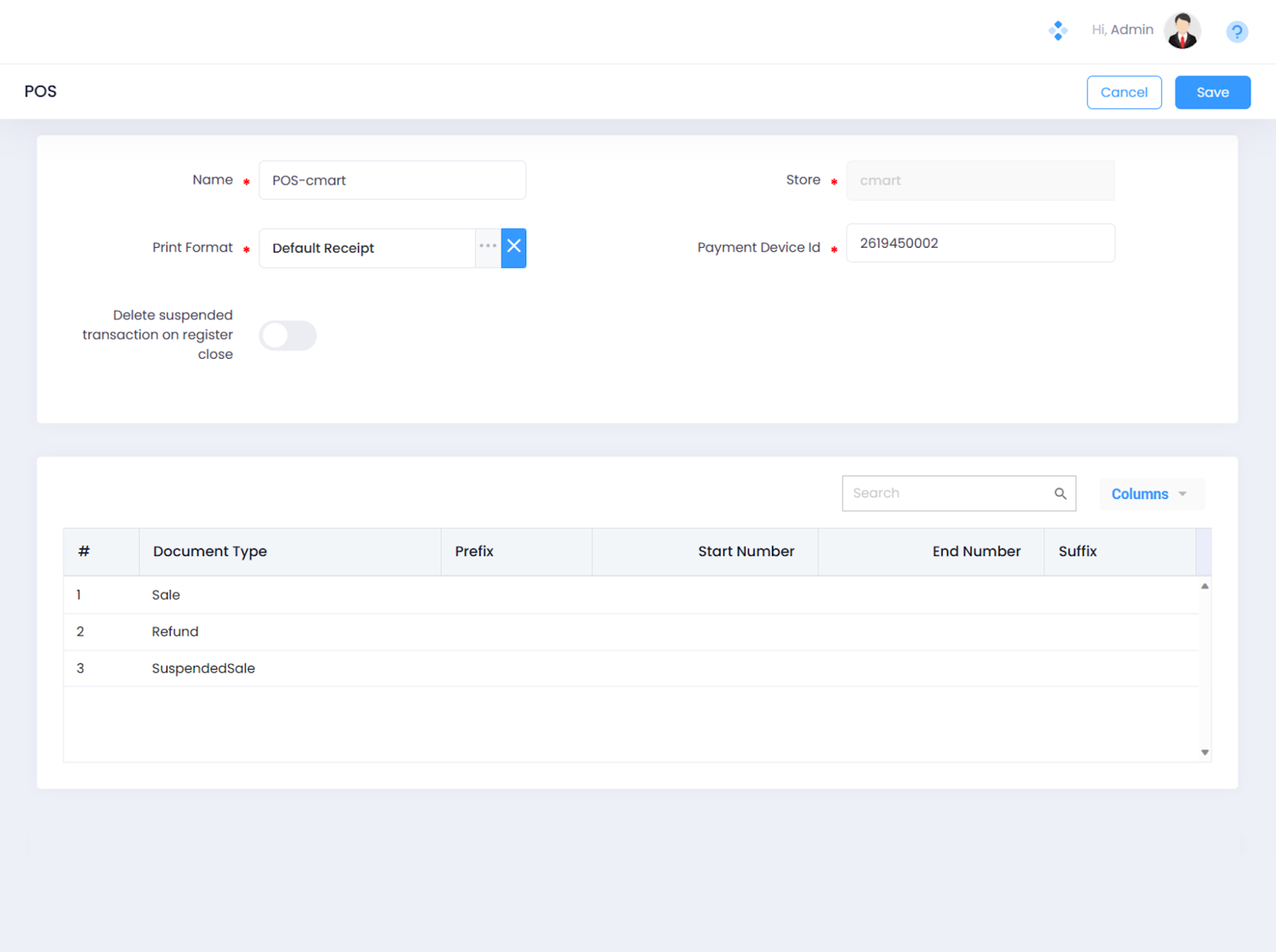1276x952 pixels.
Task: Focus the Name input field
Action: 392,181
